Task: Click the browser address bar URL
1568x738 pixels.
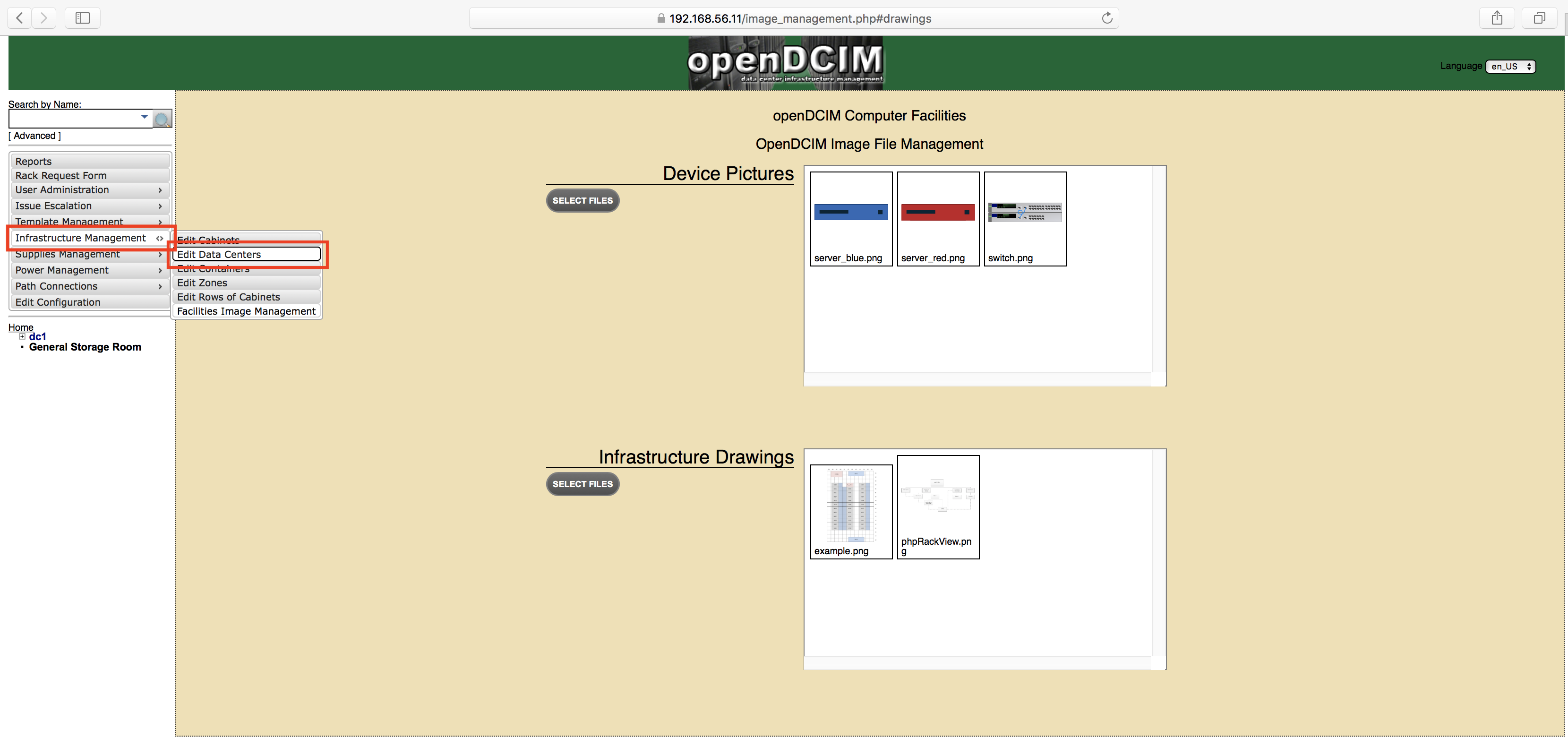Action: [800, 19]
